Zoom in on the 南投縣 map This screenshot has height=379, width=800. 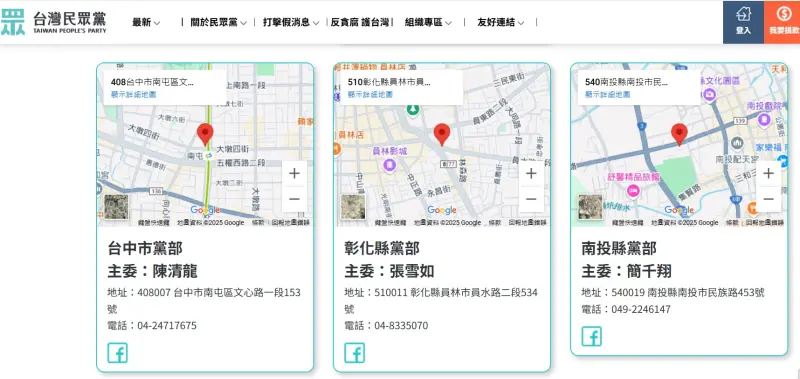pyautogui.click(x=768, y=173)
